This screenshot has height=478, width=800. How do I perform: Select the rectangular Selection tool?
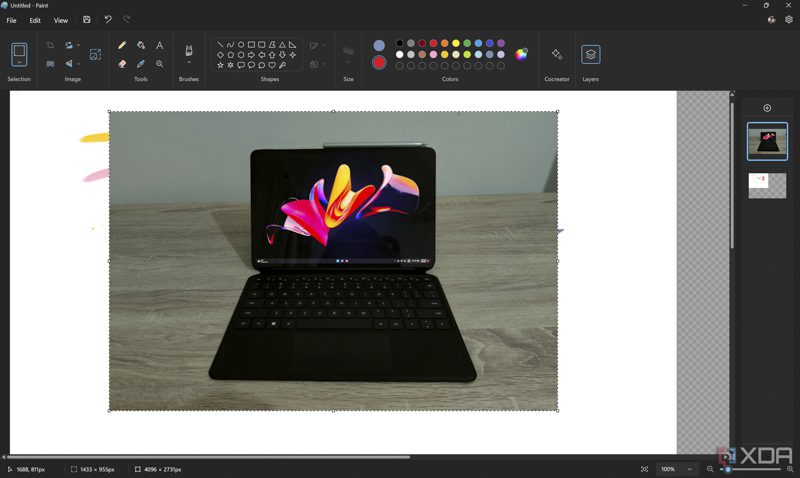click(x=19, y=51)
